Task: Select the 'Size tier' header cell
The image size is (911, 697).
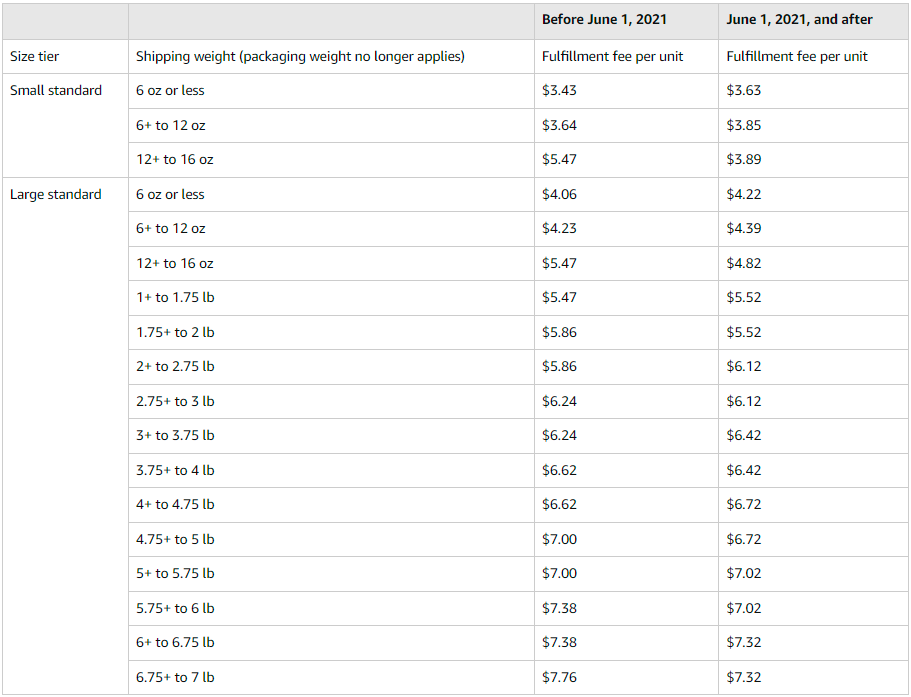Action: [x=65, y=56]
